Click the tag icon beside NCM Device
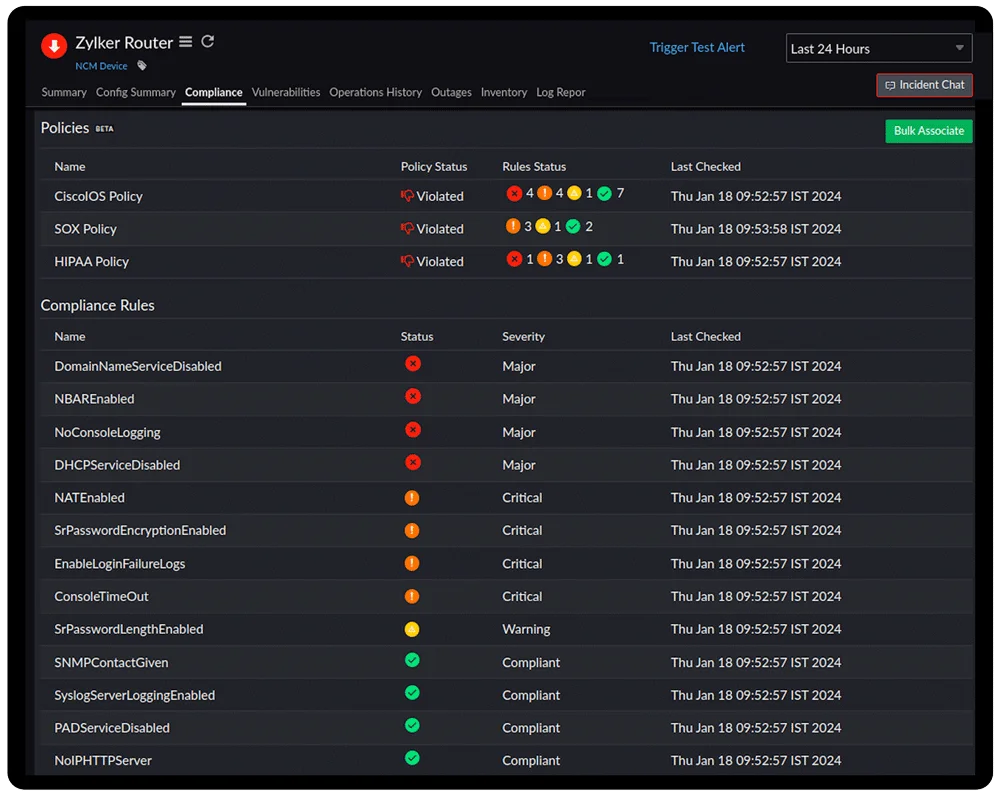Viewport: 1000px width, 795px height. click(x=142, y=66)
